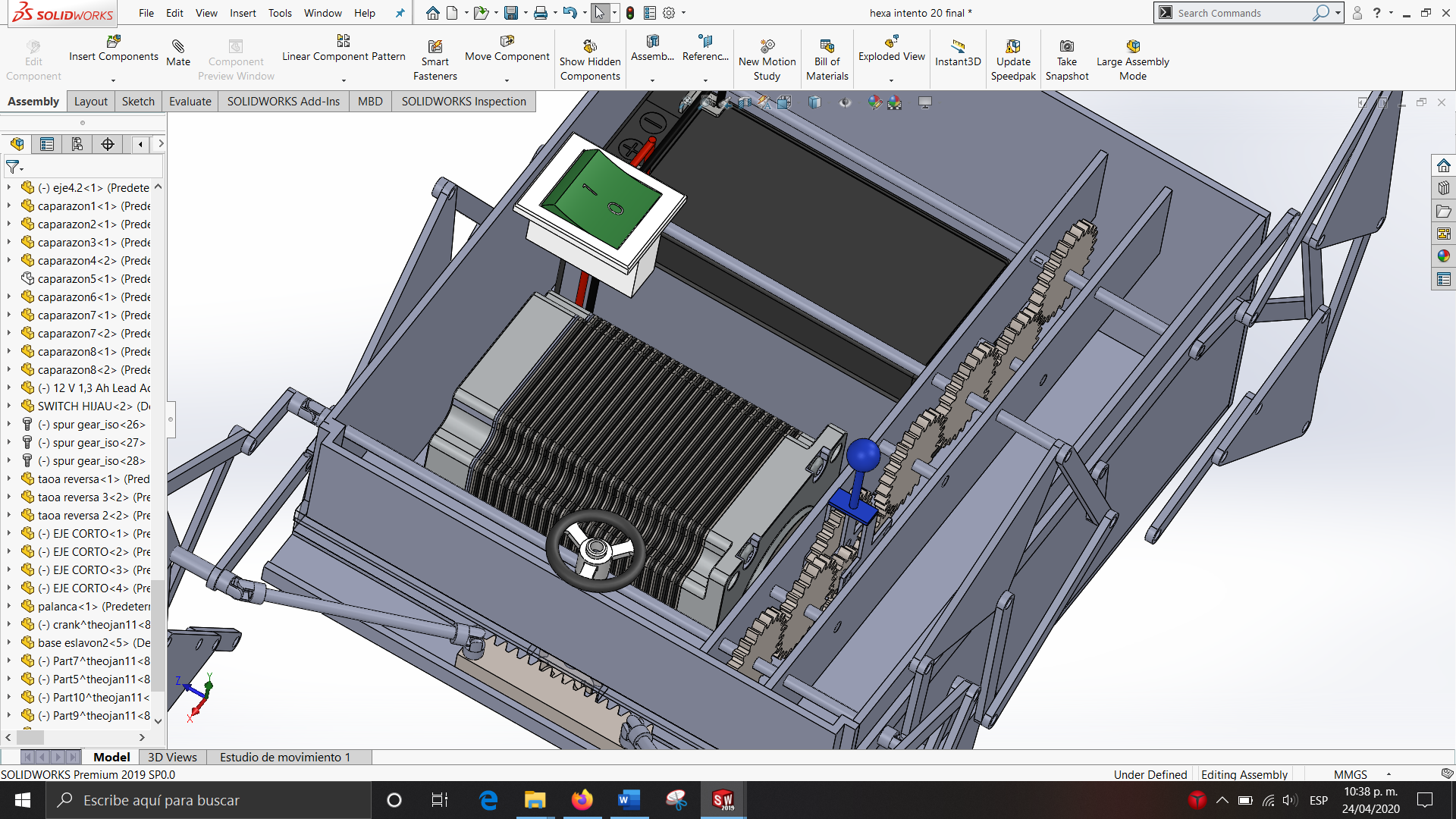Viewport: 1456px width, 819px height.
Task: Open Estudio de movimiento 1 tab
Action: pyautogui.click(x=285, y=757)
